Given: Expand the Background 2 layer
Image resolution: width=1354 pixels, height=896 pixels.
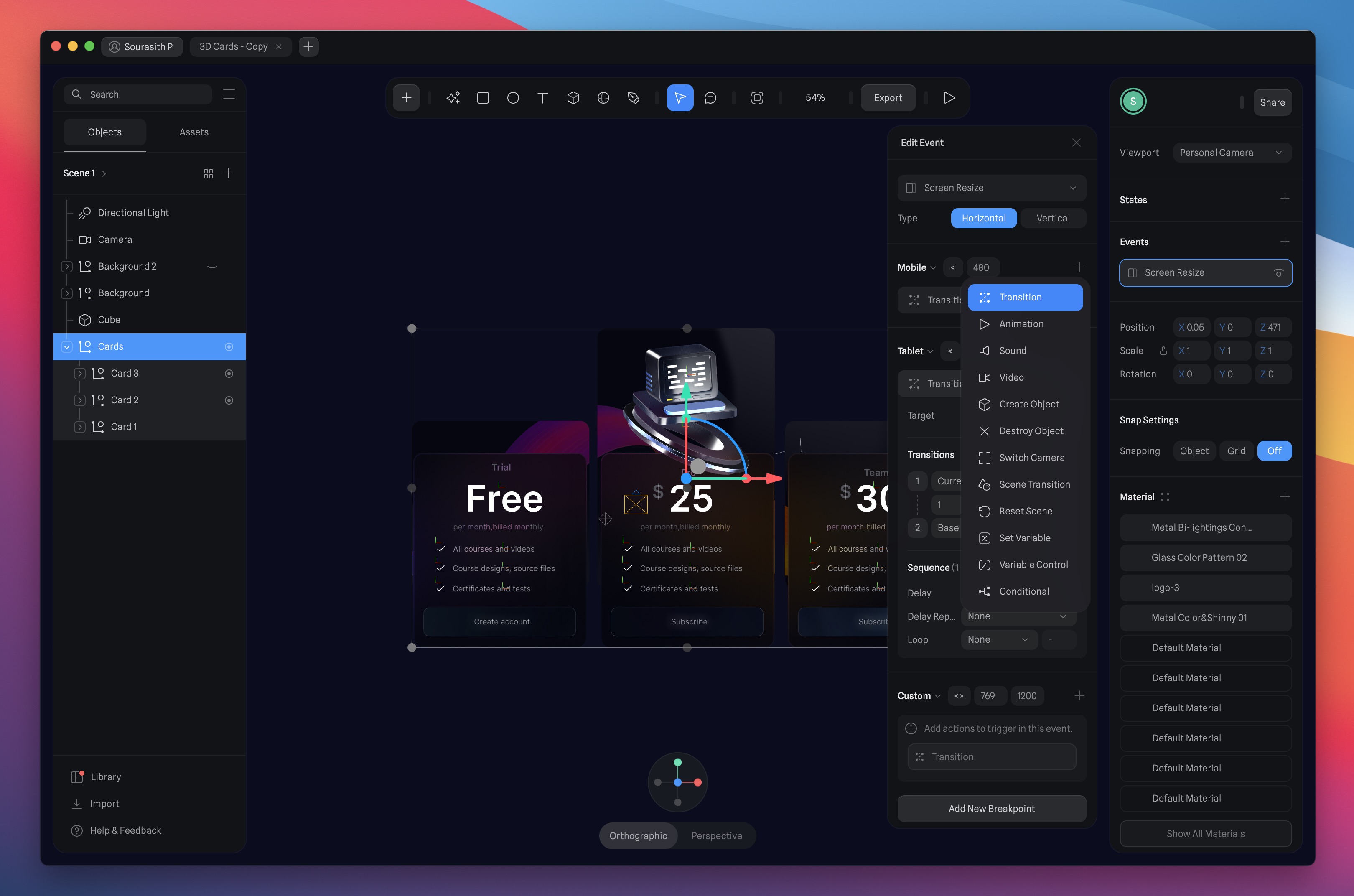Looking at the screenshot, I should tap(67, 266).
